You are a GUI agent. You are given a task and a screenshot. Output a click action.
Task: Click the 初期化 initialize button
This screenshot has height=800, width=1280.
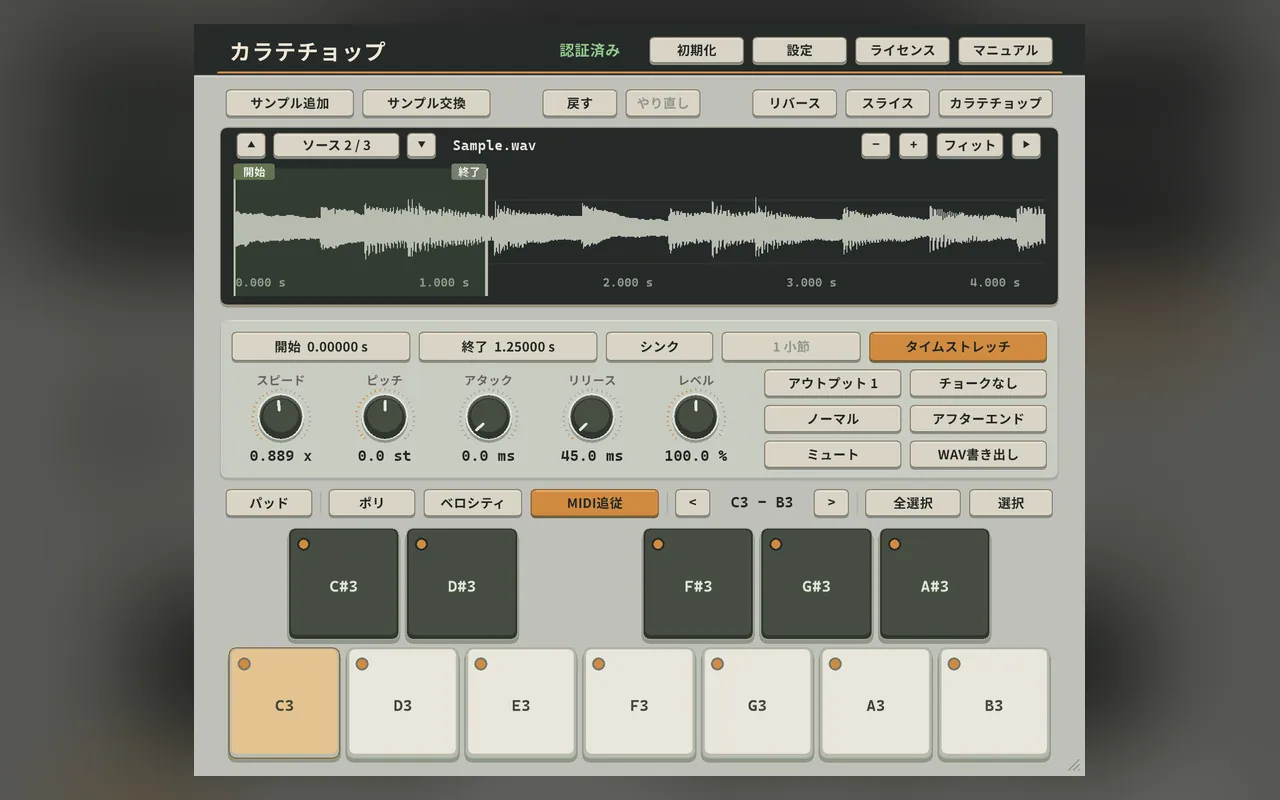pyautogui.click(x=697, y=50)
